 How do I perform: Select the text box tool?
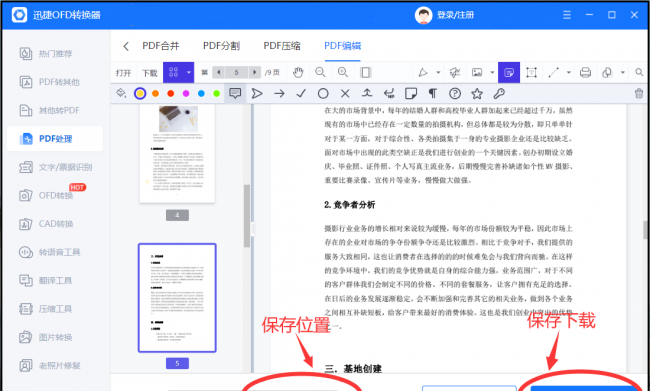(x=531, y=73)
